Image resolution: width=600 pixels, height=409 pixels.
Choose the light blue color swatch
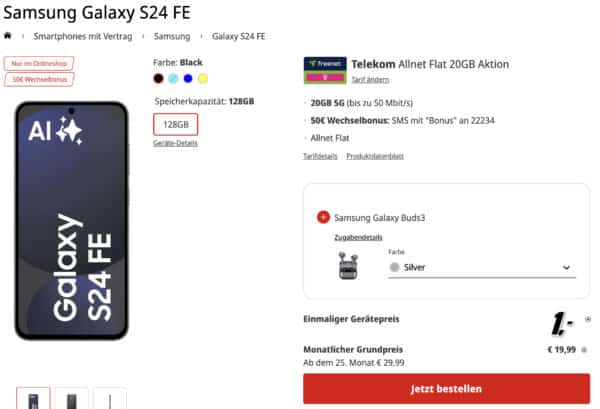click(x=173, y=78)
